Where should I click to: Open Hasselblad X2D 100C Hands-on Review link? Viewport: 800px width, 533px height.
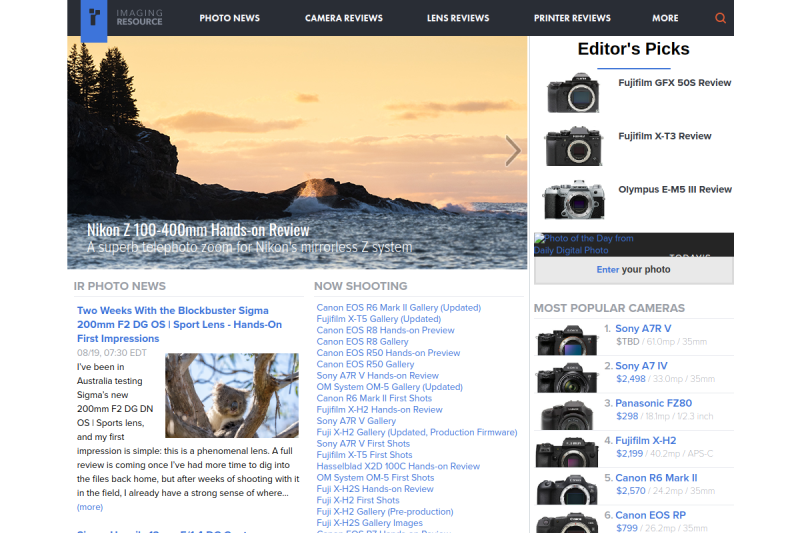[x=398, y=466]
